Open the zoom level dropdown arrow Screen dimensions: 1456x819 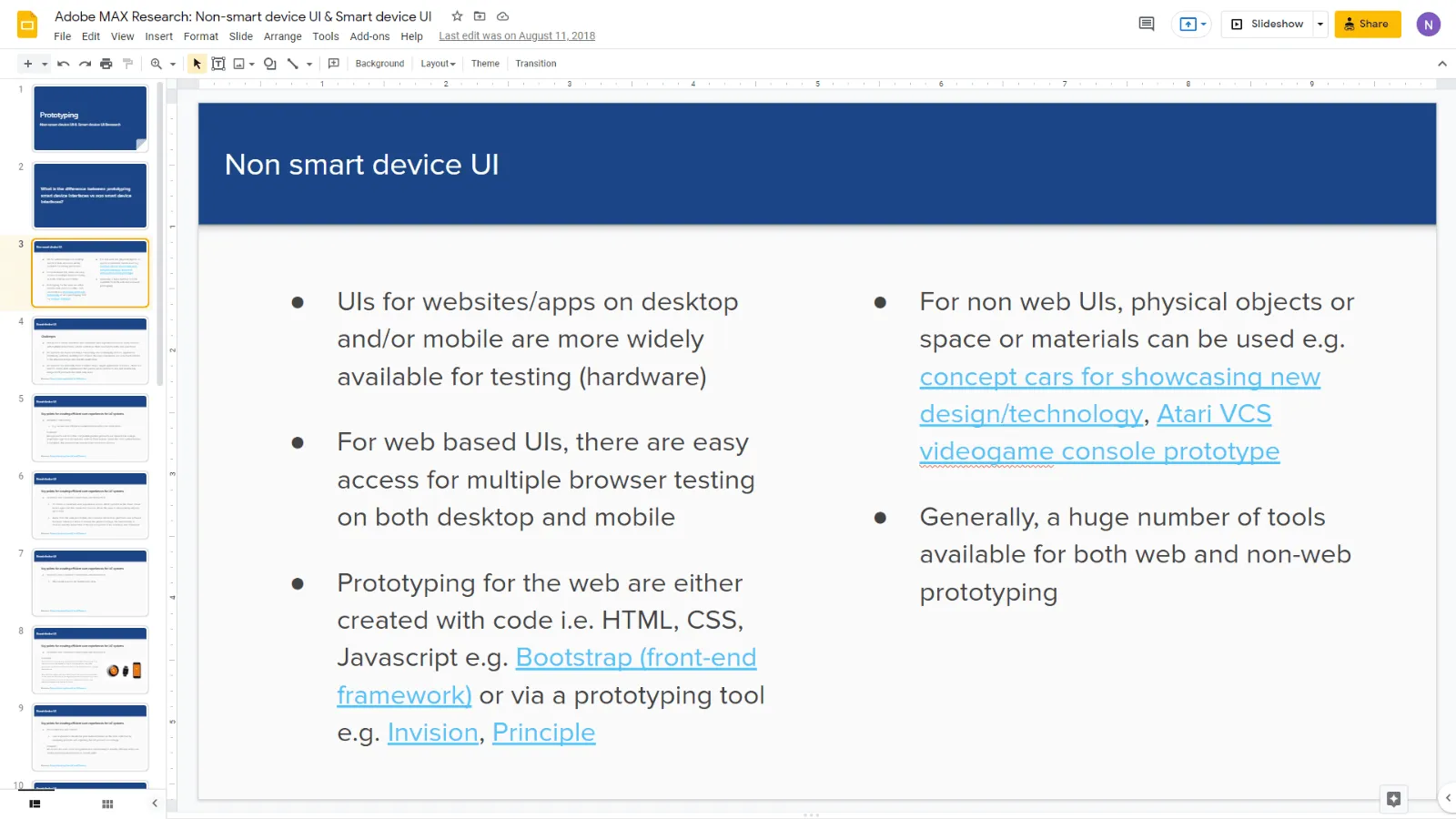click(x=173, y=64)
